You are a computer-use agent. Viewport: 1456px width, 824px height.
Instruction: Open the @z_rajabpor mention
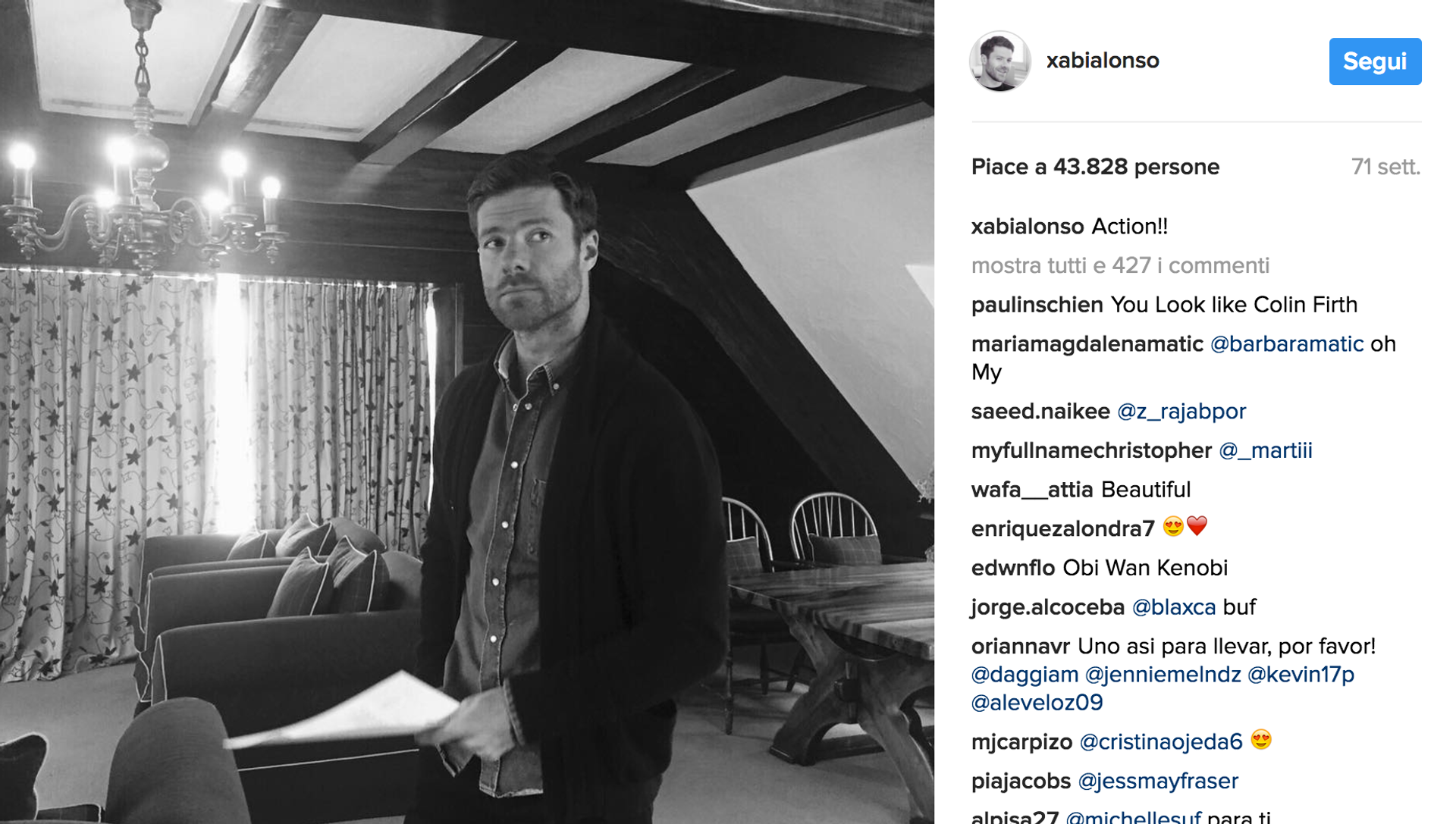tap(1181, 412)
